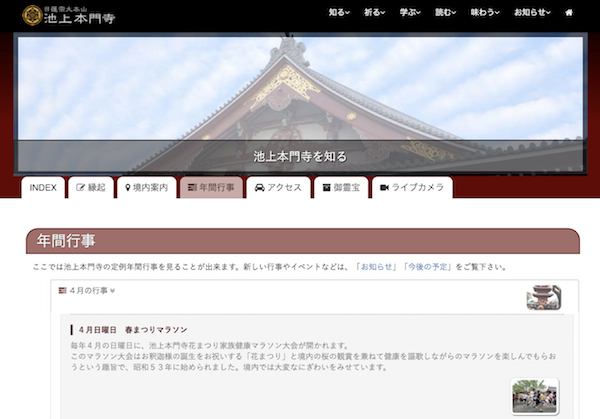The width and height of the screenshot is (600, 419).
Task: Follow the 今後の予定 link
Action: 427,267
